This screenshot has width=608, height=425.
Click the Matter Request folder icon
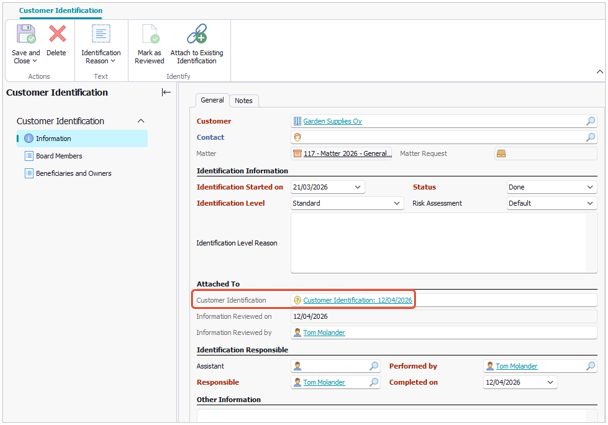click(501, 154)
